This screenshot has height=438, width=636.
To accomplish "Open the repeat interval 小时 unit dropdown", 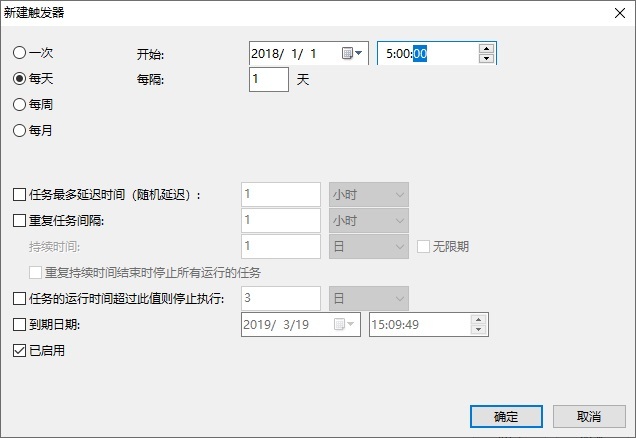I will (x=369, y=221).
